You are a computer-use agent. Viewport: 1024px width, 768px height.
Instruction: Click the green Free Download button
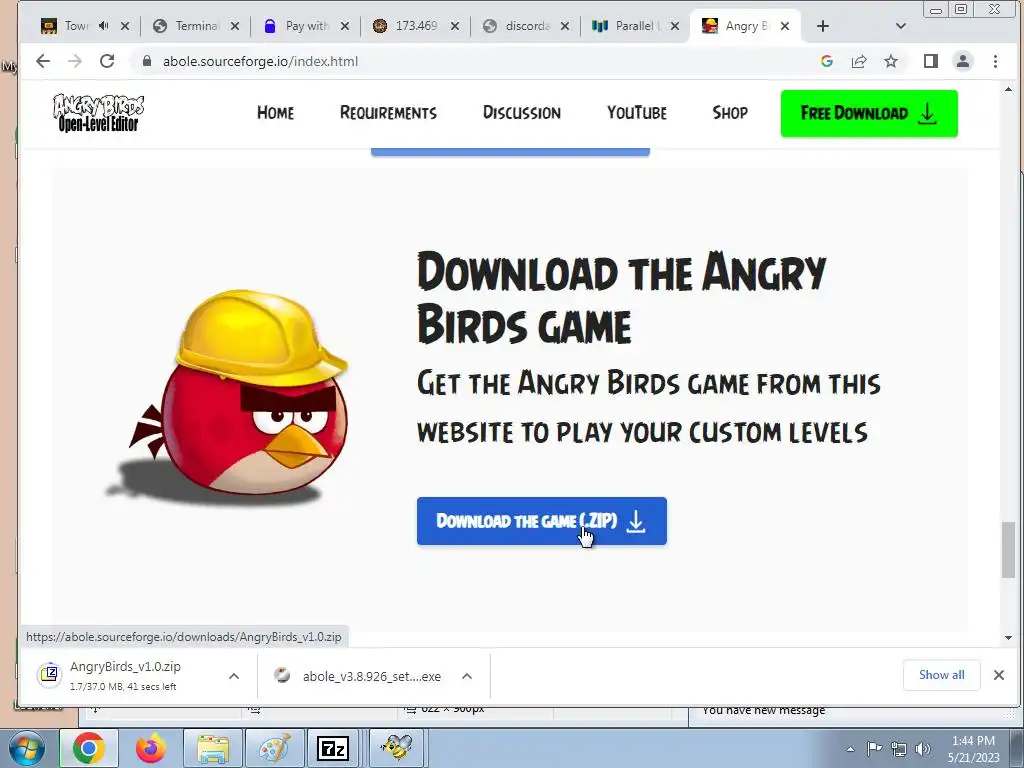(869, 114)
